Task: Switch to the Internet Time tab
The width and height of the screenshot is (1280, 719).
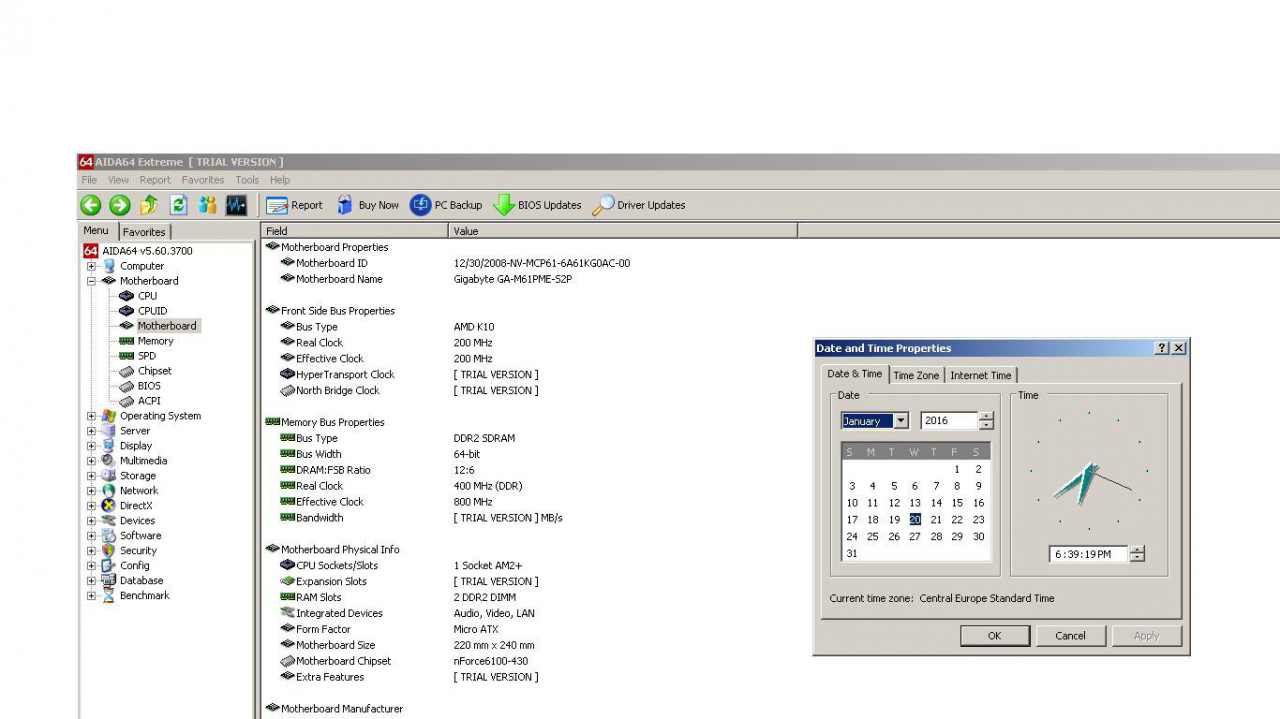Action: tap(980, 376)
